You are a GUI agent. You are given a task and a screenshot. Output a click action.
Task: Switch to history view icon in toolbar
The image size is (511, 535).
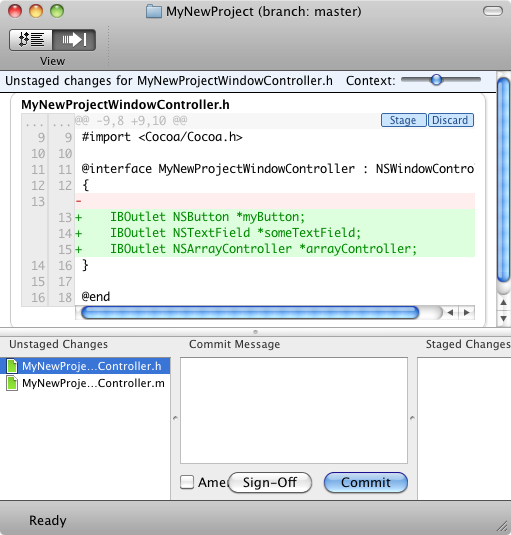(31, 40)
